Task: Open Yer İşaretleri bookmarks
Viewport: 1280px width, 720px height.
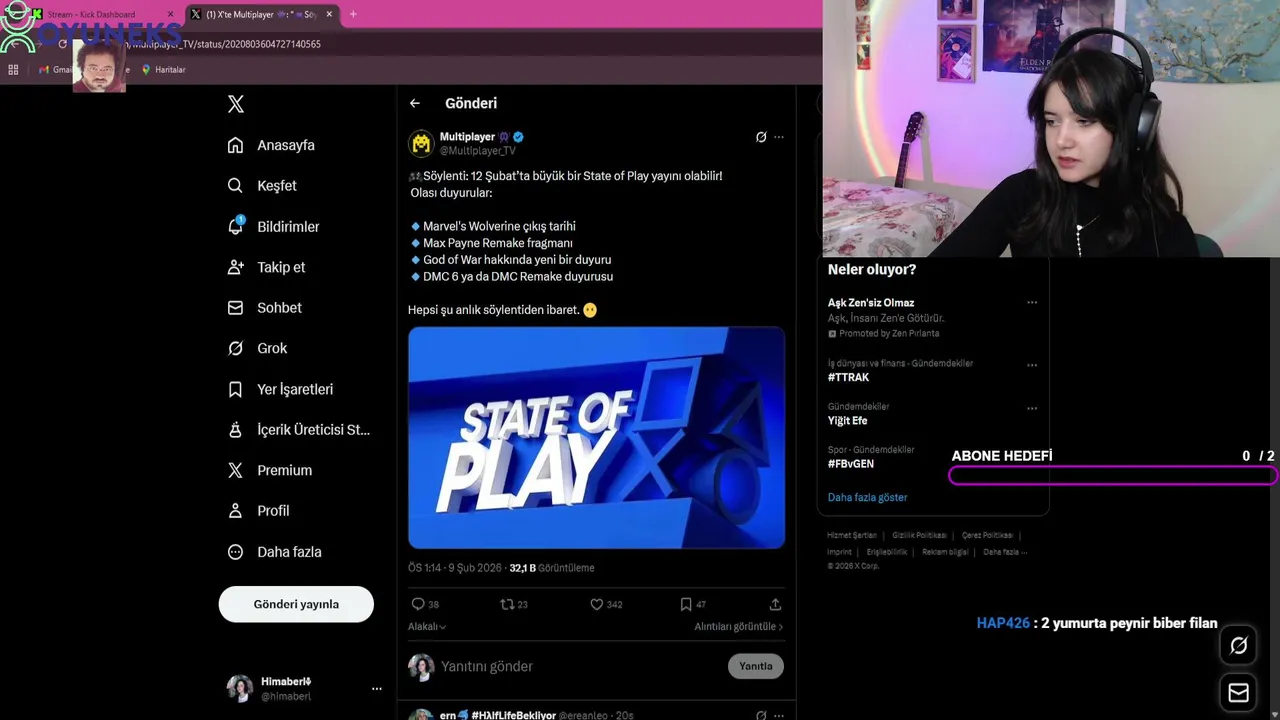Action: tap(280, 389)
